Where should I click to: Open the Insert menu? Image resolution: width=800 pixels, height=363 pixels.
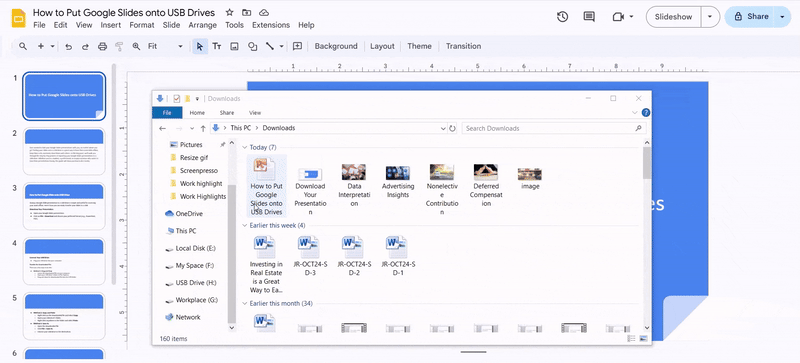coord(111,25)
